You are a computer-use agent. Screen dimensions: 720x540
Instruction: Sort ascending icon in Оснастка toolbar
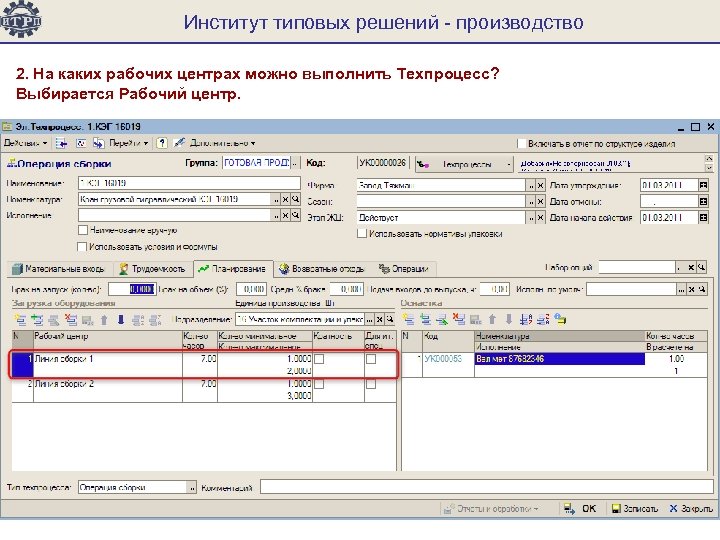tap(526, 319)
